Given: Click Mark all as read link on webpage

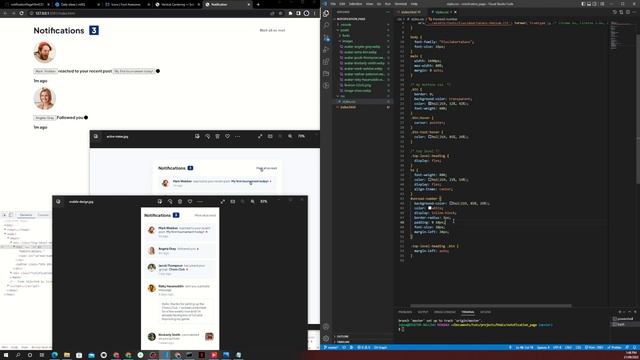Looking at the screenshot, I should (272, 30).
